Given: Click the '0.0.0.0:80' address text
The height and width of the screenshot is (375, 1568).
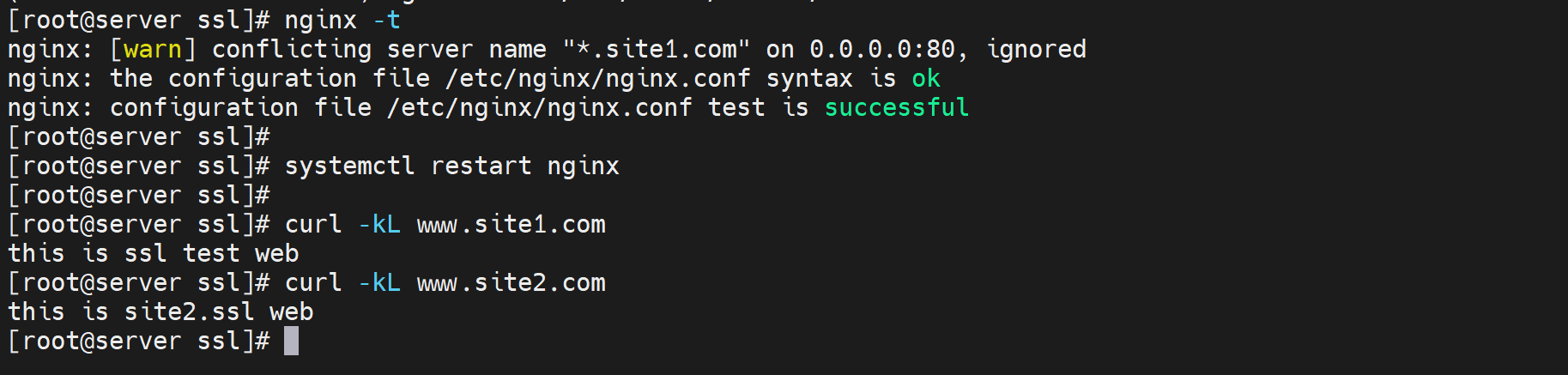Looking at the screenshot, I should tap(881, 50).
